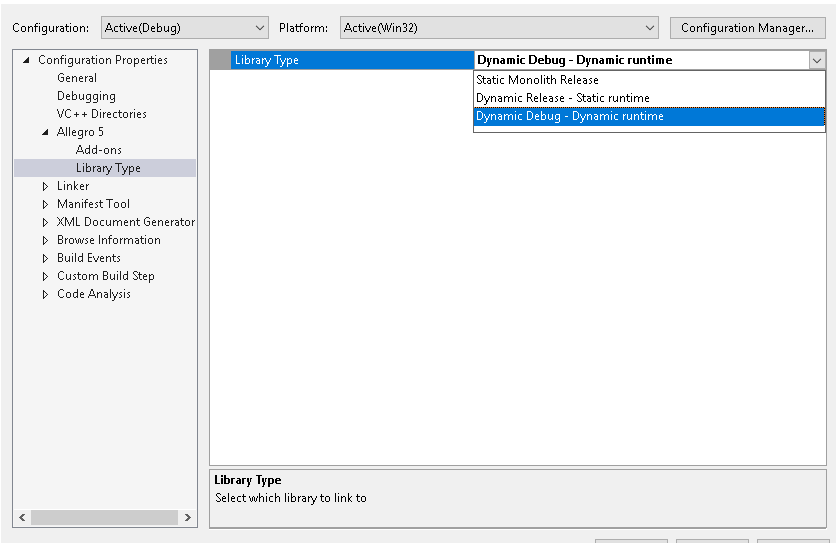This screenshot has height=543, width=836.
Task: Open VC++ Directories settings
Action: coord(101,114)
